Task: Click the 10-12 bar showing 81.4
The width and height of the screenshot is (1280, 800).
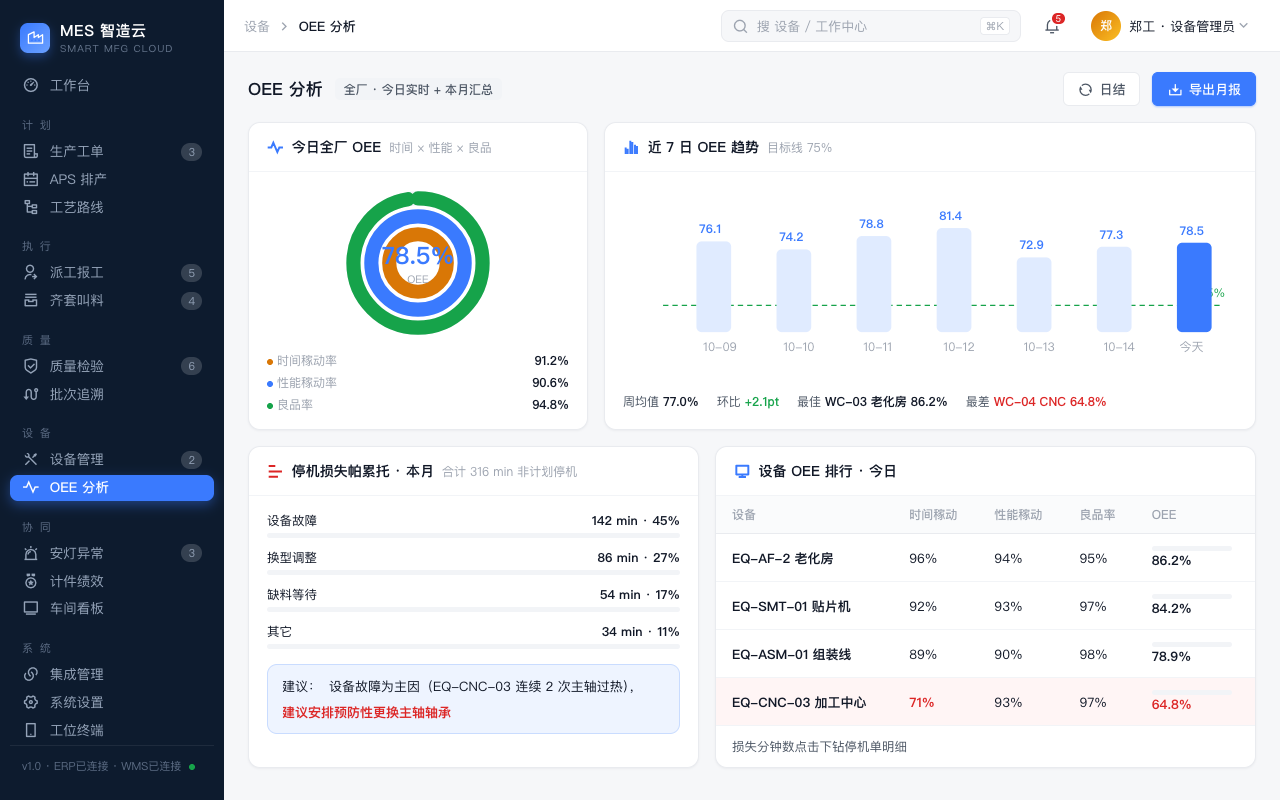Action: click(954, 280)
